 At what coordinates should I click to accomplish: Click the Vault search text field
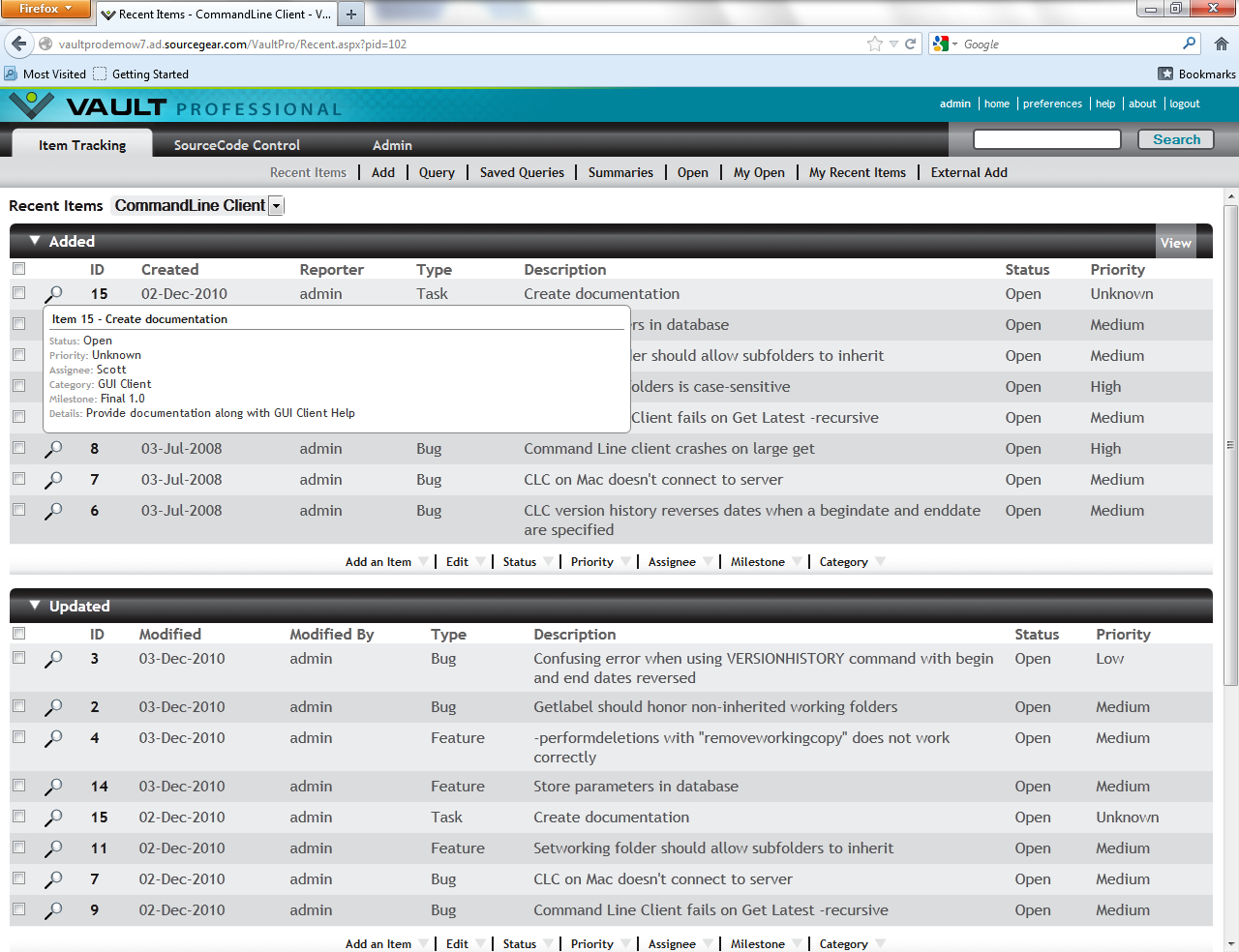coord(1046,139)
